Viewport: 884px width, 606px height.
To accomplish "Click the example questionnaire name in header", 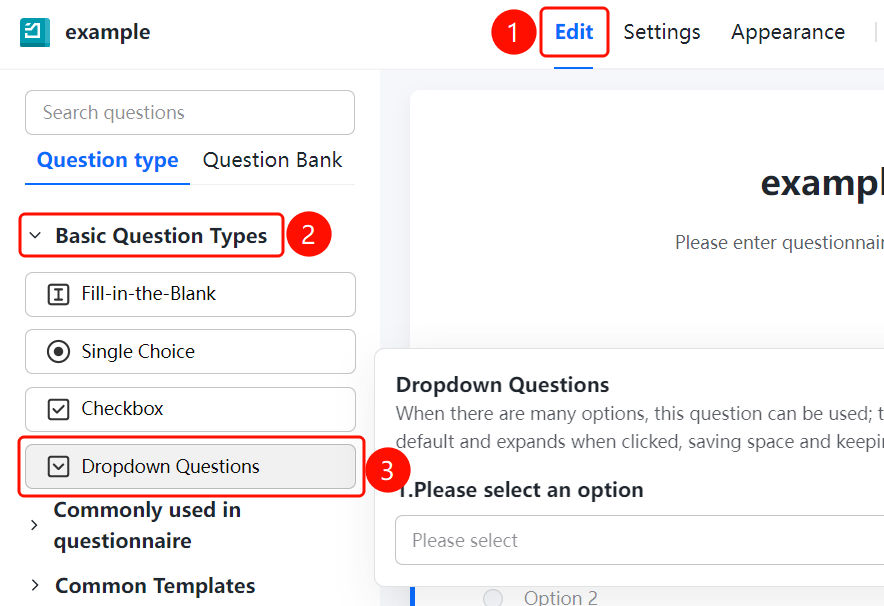I will click(108, 32).
